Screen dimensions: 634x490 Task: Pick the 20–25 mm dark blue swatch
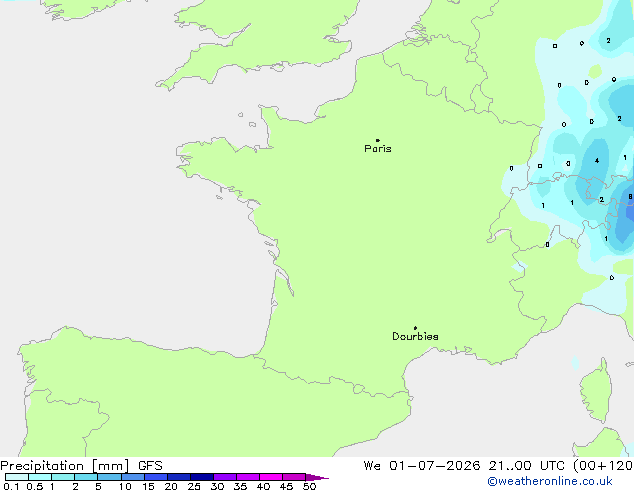pyautogui.click(x=179, y=477)
